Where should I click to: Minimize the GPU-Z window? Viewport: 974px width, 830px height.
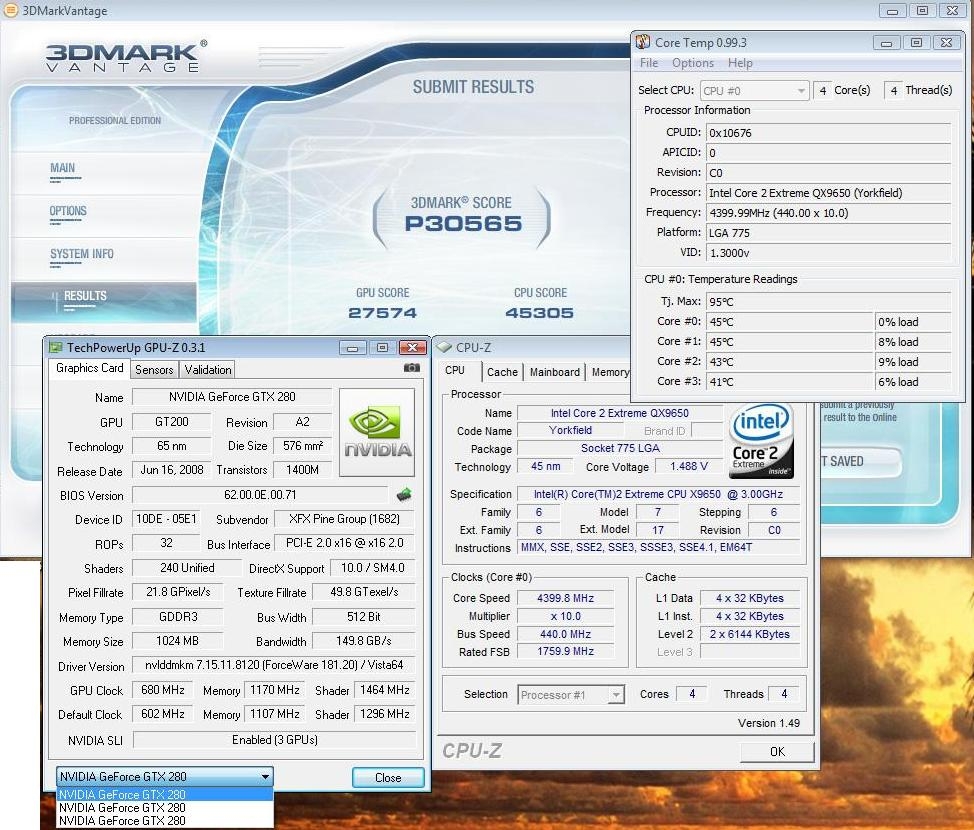(352, 348)
